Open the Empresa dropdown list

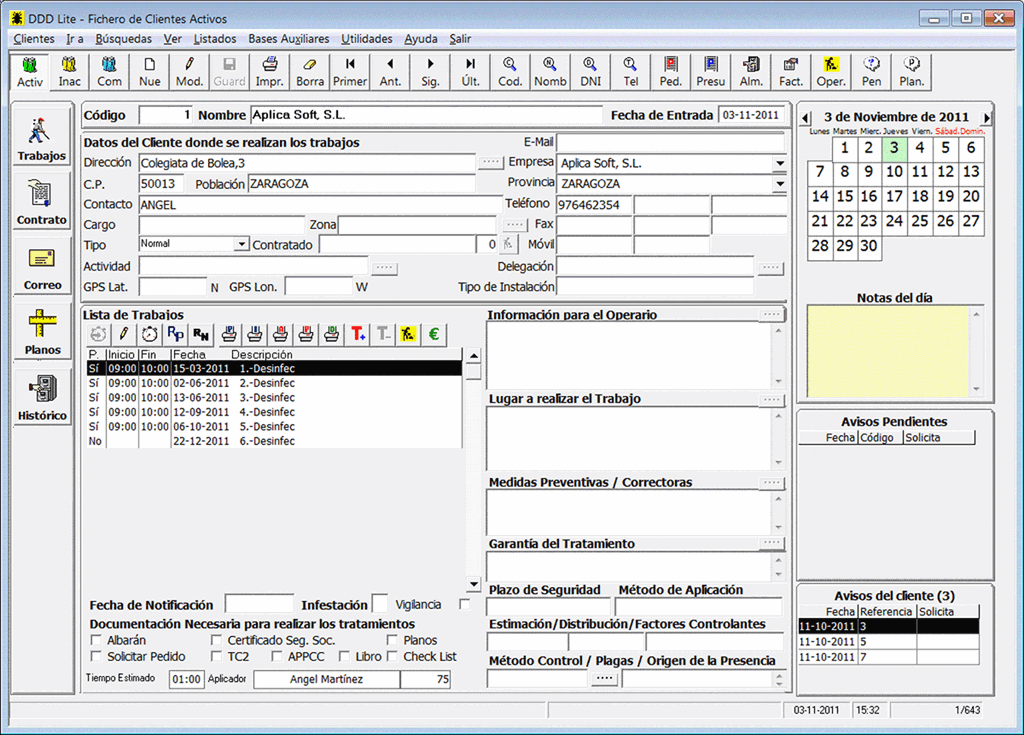(779, 163)
